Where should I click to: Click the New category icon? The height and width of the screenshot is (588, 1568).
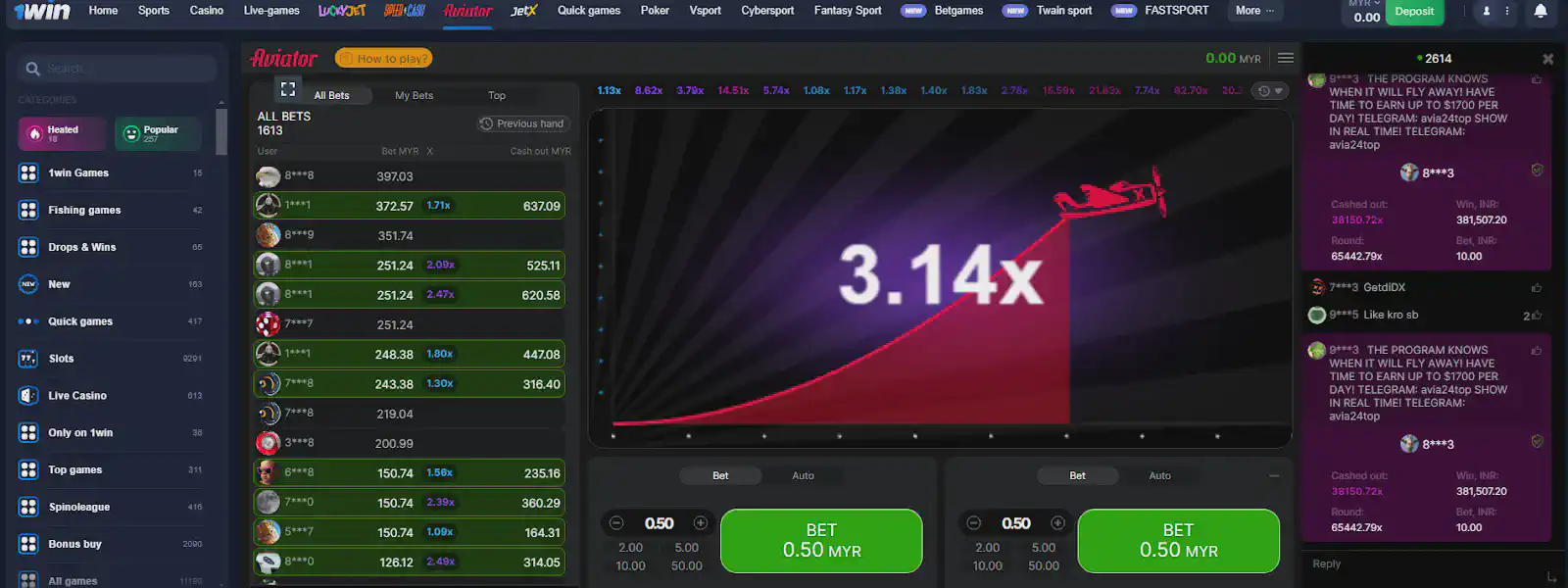28,284
